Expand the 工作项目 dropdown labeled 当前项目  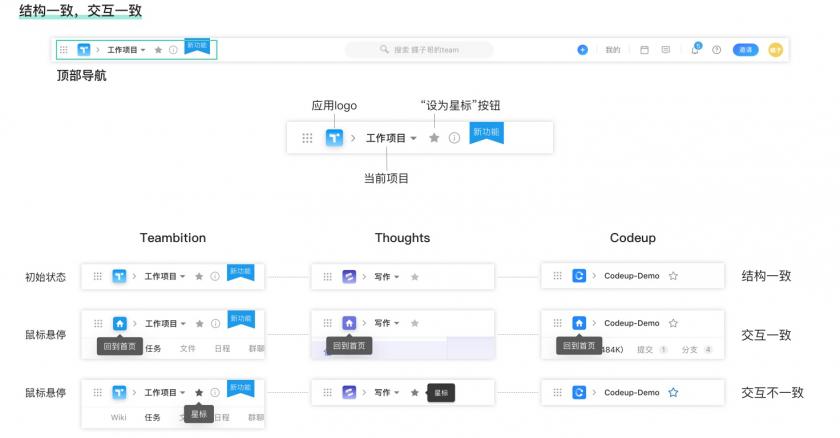tap(391, 138)
